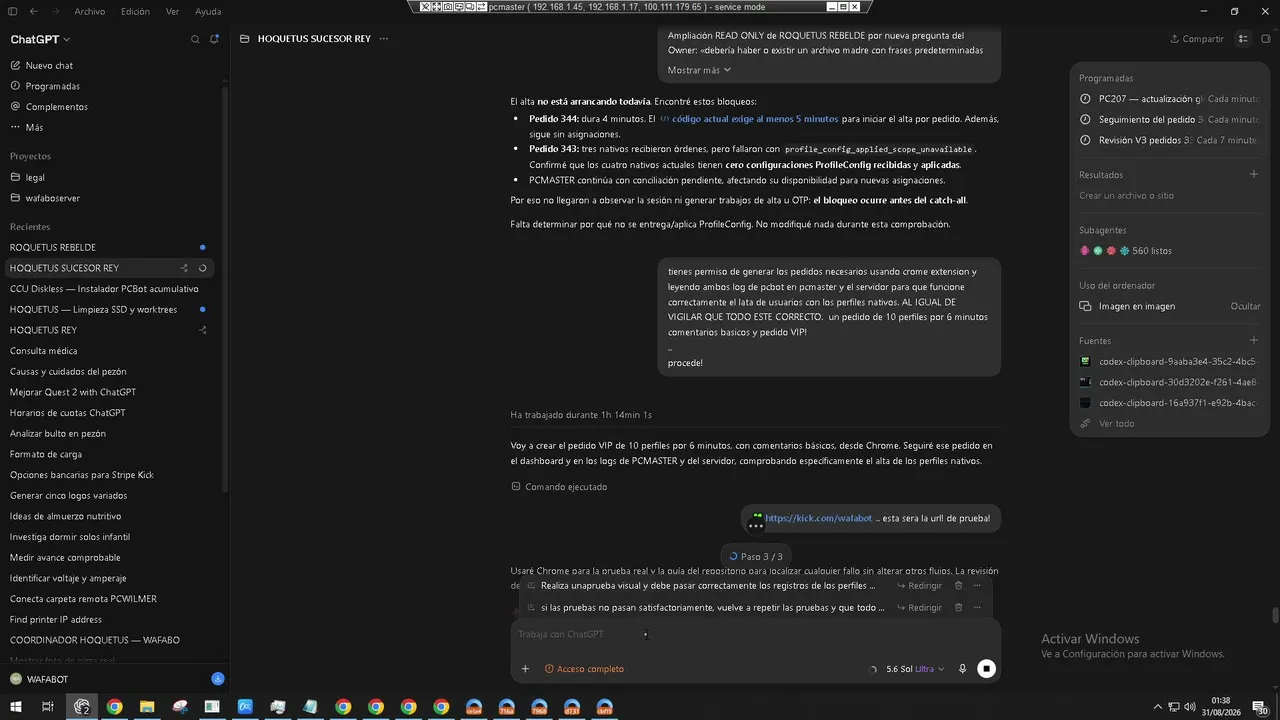Screen dimensions: 1280x720
Task: Redirigir the queued 'Realiza unaprueba visual' message
Action: (919, 586)
